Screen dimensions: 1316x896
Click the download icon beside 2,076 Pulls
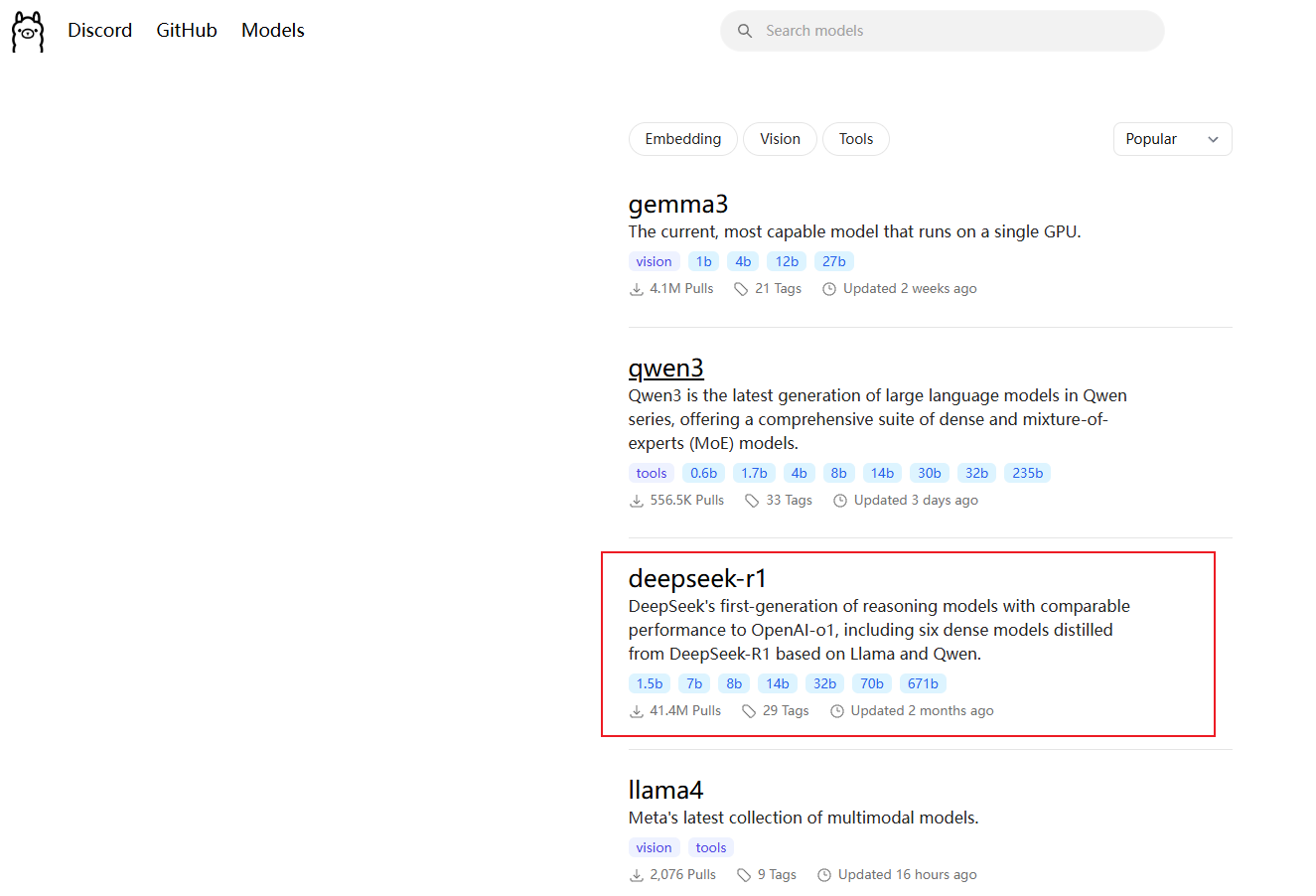pos(637,875)
